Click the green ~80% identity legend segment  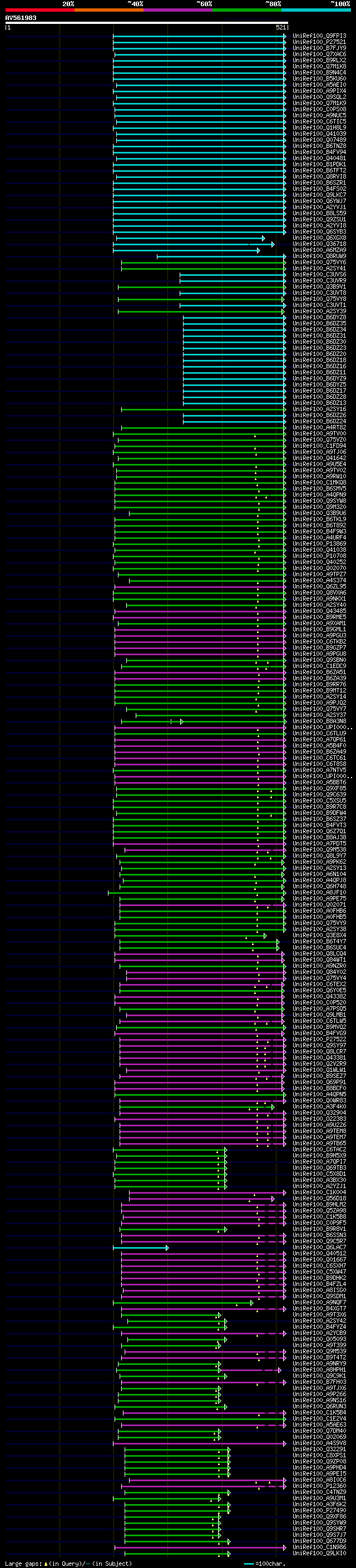point(247,10)
